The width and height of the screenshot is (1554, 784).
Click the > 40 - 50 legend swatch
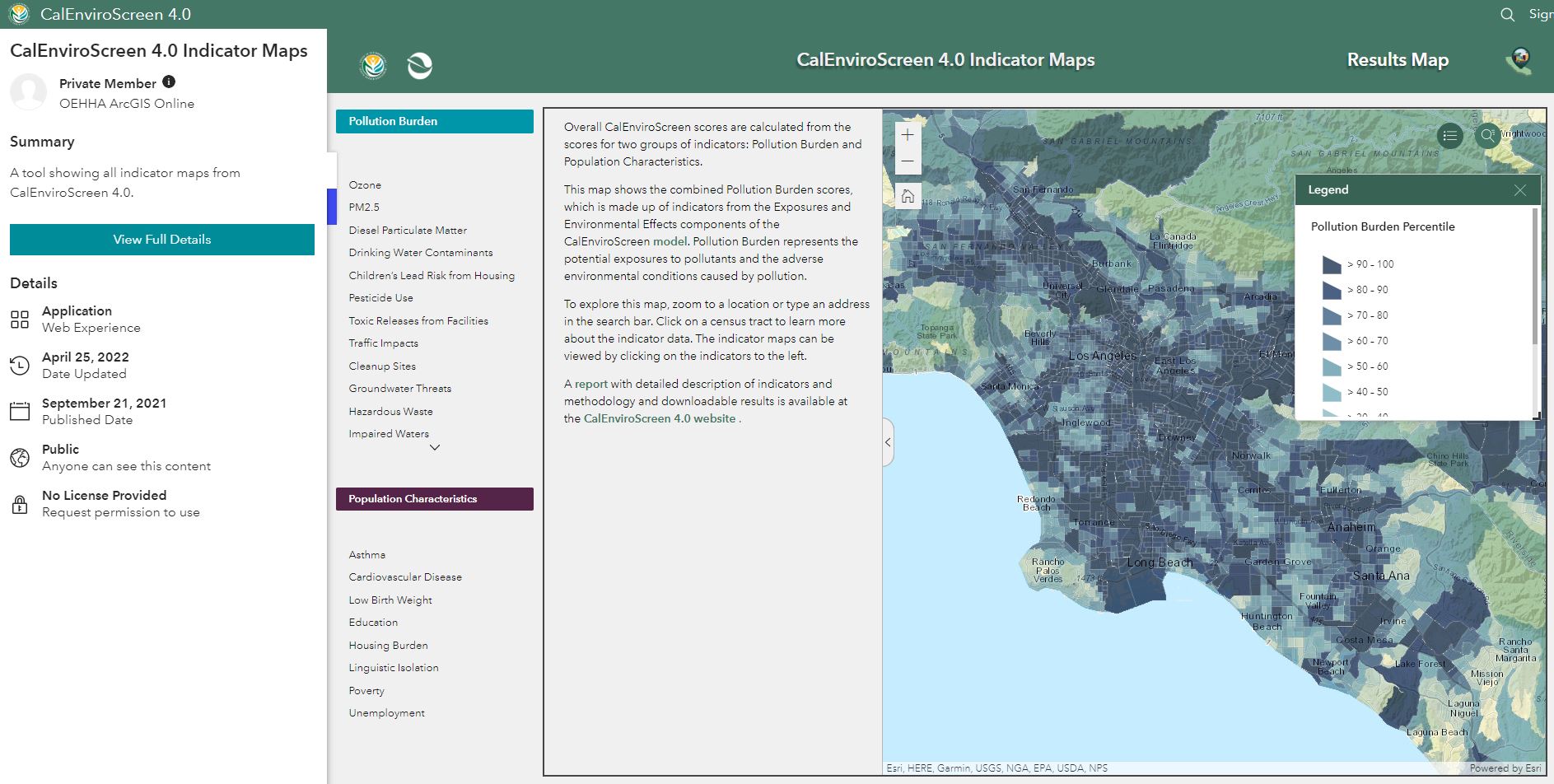point(1332,392)
